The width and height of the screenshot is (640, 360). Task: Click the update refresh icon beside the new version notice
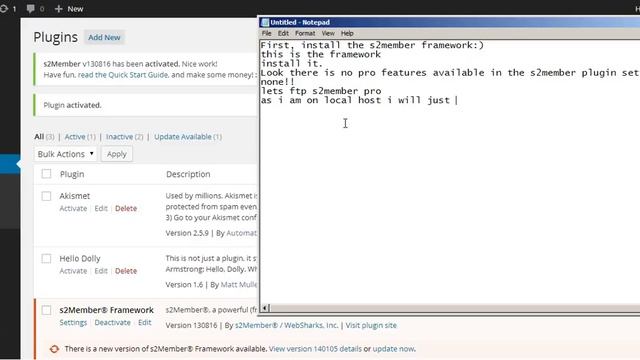pos(54,349)
